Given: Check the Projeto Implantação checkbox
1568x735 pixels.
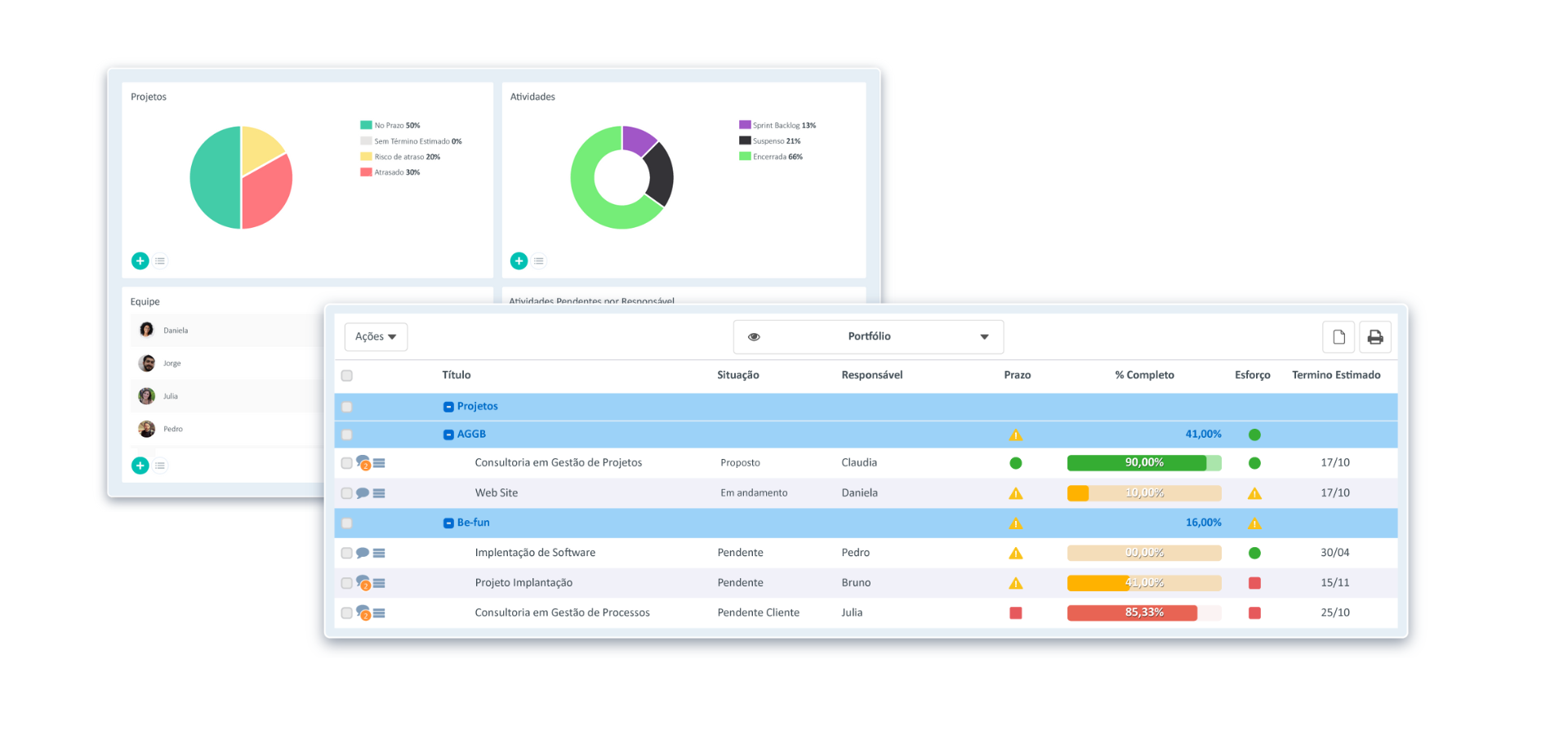Looking at the screenshot, I should tap(347, 583).
